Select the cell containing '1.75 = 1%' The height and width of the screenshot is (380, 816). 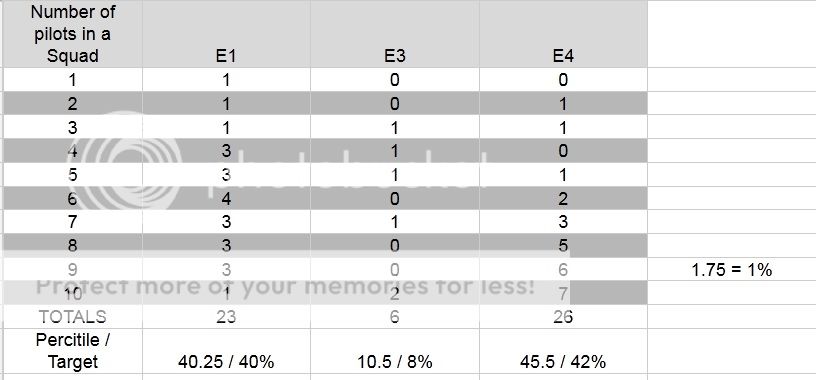pyautogui.click(x=732, y=270)
